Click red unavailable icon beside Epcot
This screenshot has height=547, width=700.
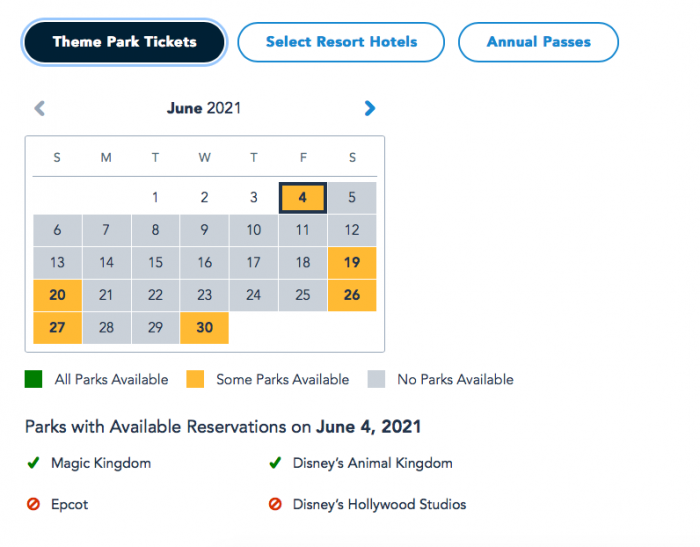pos(33,504)
